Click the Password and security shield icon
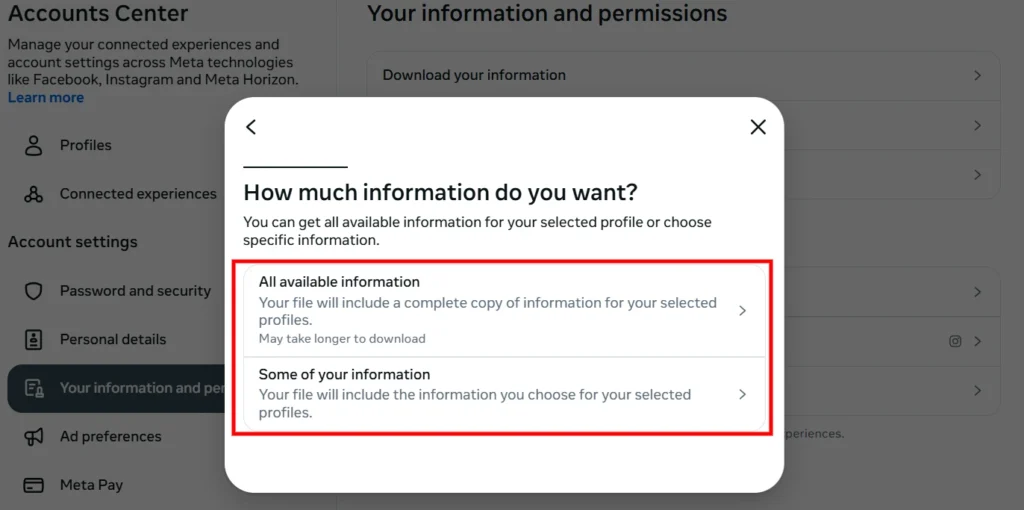The width and height of the screenshot is (1024, 510). (x=33, y=291)
